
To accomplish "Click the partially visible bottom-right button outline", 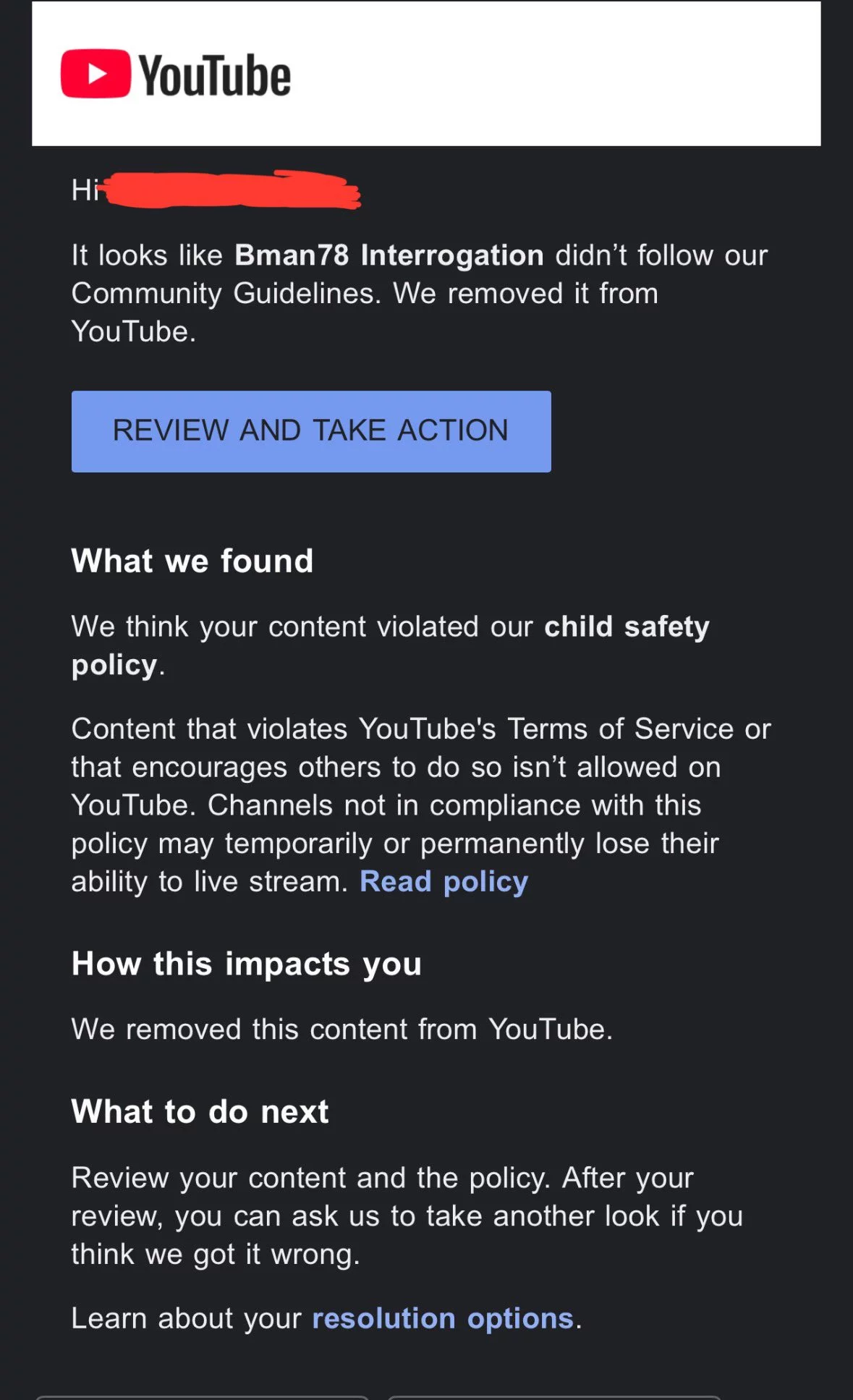I will [x=554, y=1397].
